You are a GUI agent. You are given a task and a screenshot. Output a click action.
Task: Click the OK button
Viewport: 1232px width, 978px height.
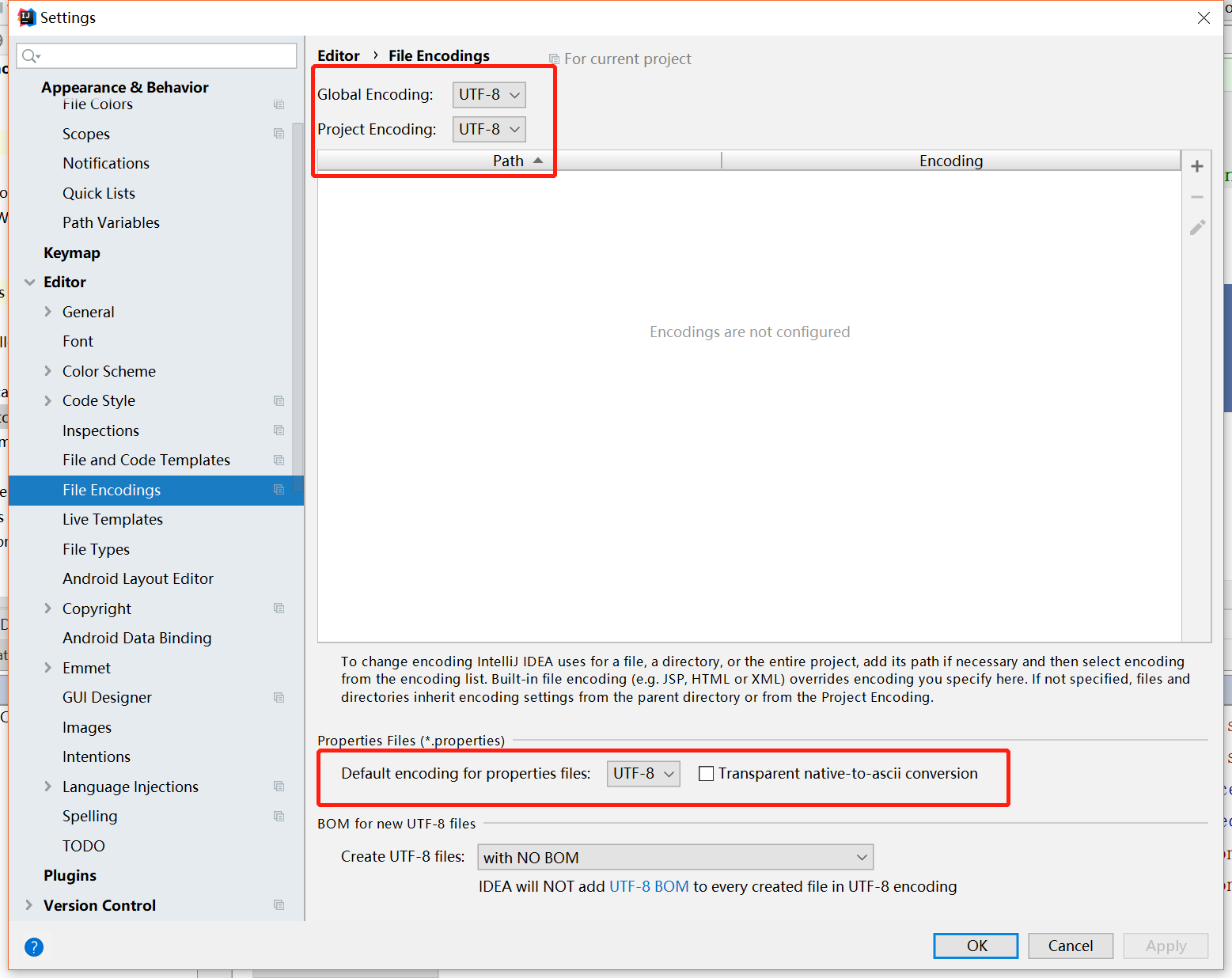tap(976, 946)
